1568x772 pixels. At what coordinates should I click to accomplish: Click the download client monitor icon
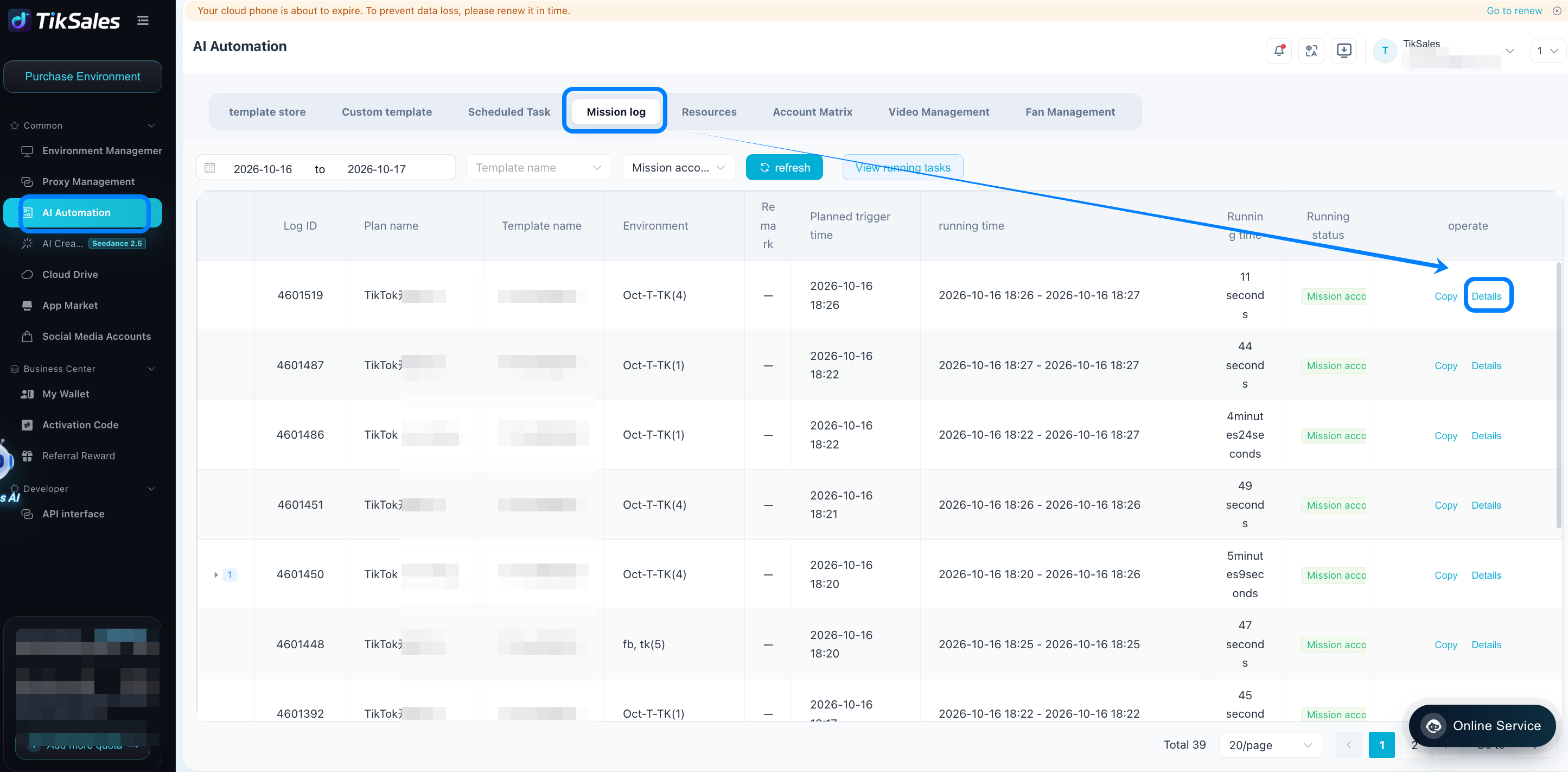click(1343, 50)
